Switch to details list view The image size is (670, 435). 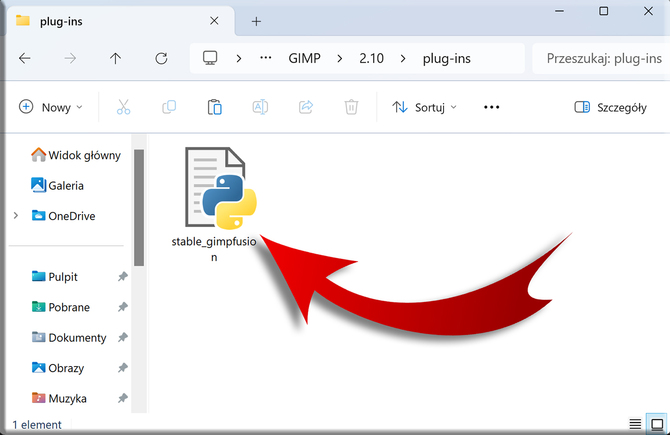coord(635,424)
